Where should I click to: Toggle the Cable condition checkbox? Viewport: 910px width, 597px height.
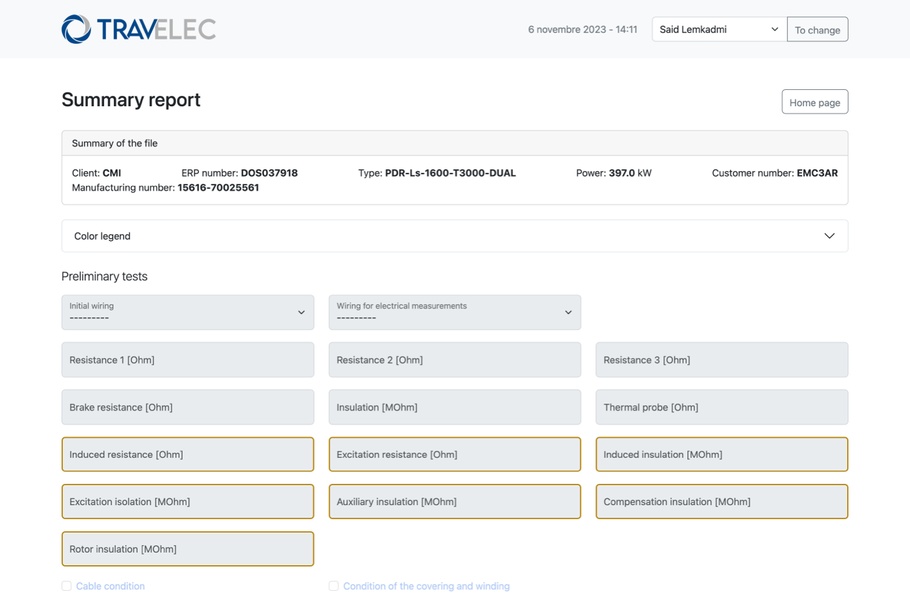67,586
